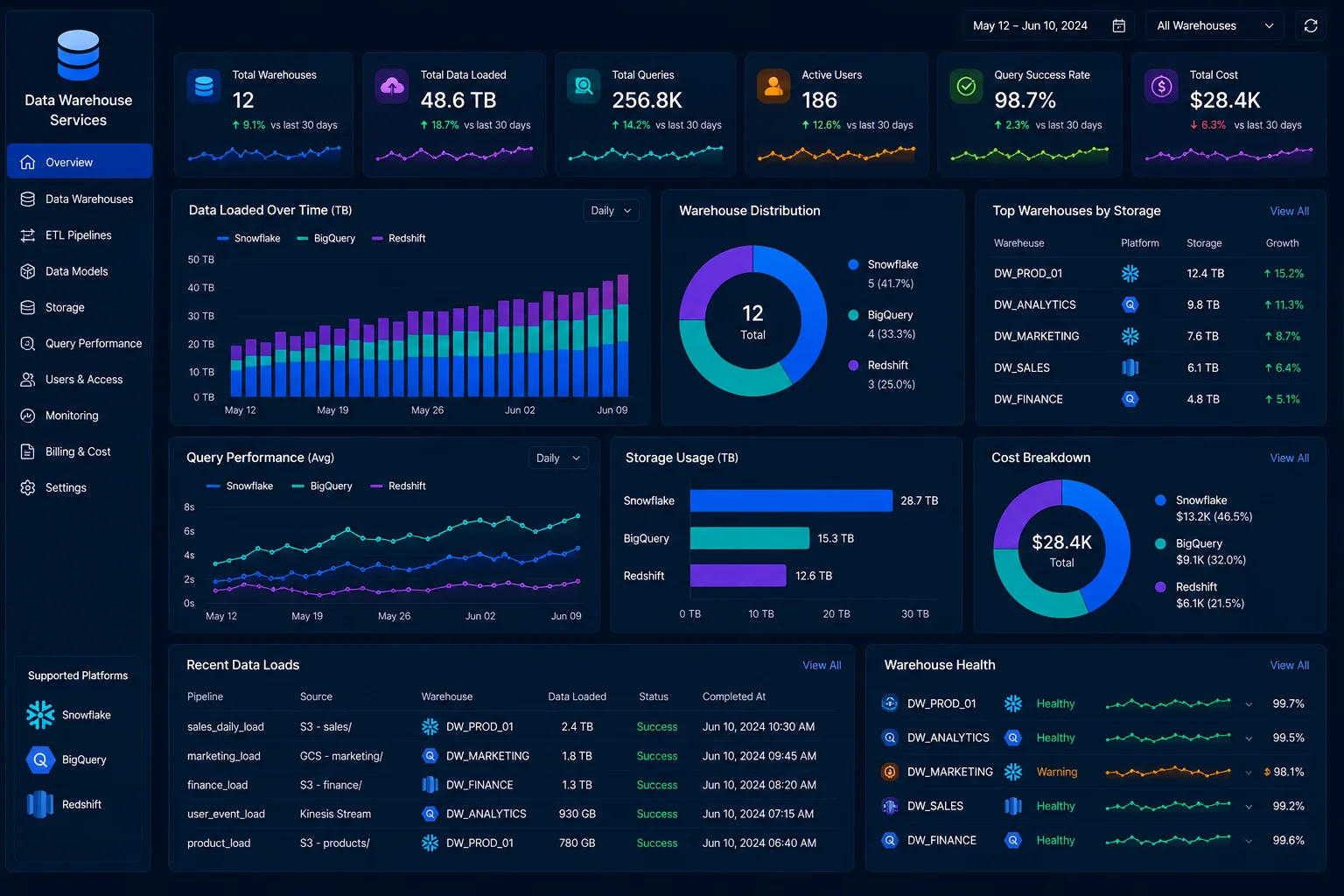Toggle BigQuery in Warehouse Distribution legend

pos(880,315)
